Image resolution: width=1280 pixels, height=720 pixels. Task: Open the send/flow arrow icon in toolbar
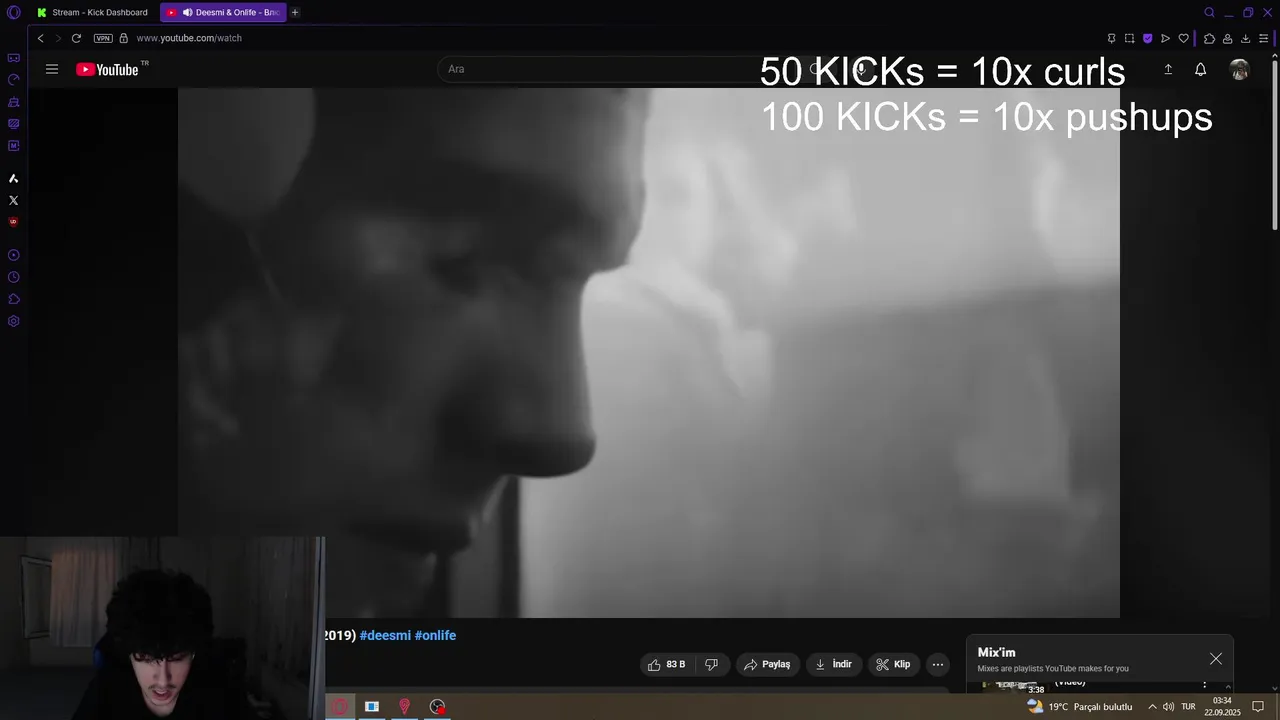pos(1165,38)
